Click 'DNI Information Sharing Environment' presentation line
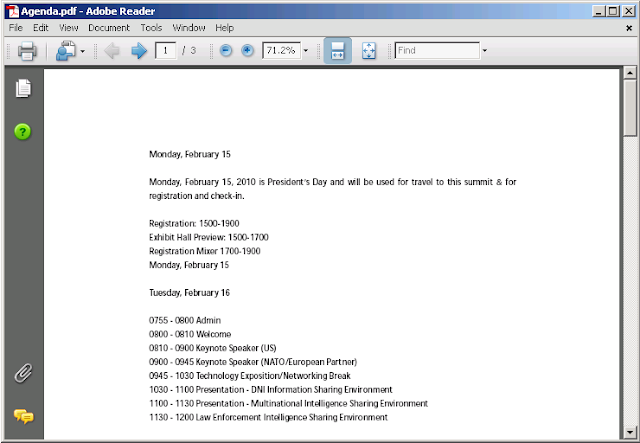640x443 pixels. point(271,390)
